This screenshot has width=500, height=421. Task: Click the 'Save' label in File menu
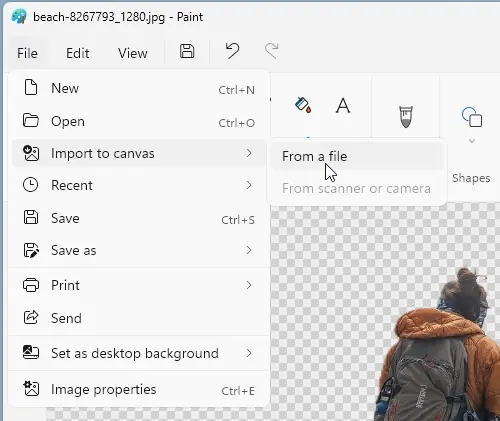(65, 219)
